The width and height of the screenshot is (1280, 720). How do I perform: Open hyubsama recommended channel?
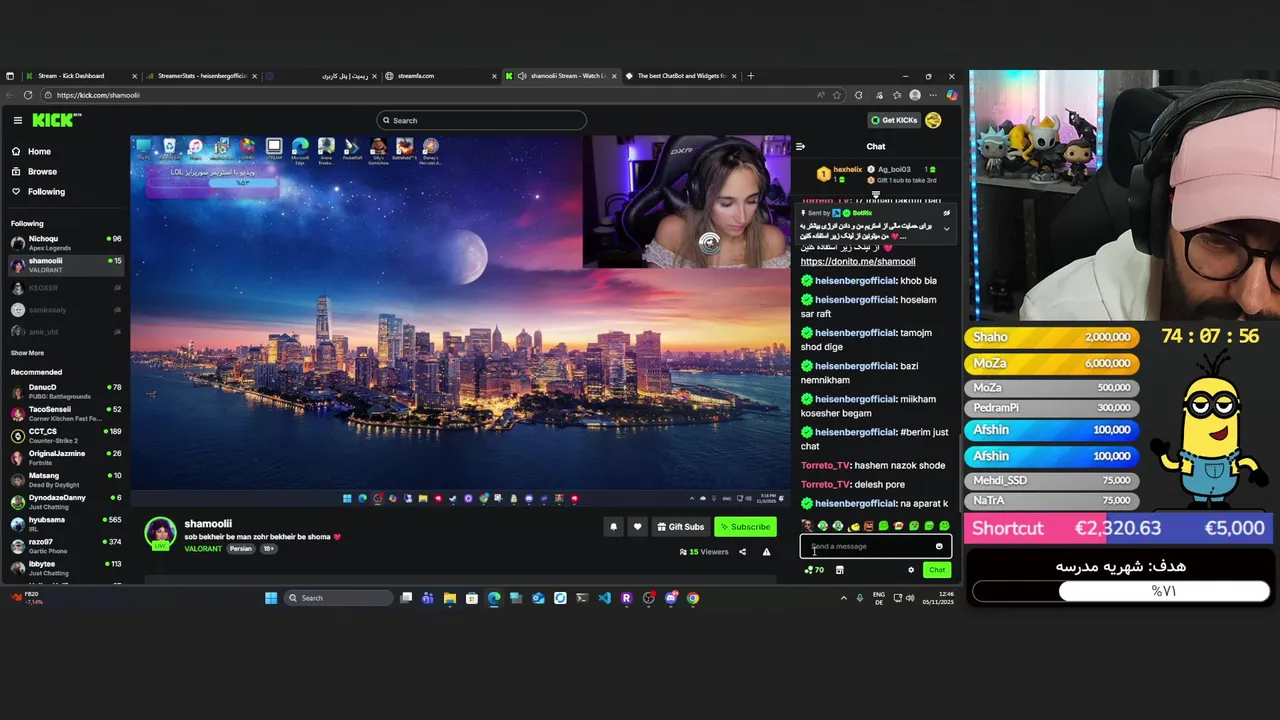[65, 523]
